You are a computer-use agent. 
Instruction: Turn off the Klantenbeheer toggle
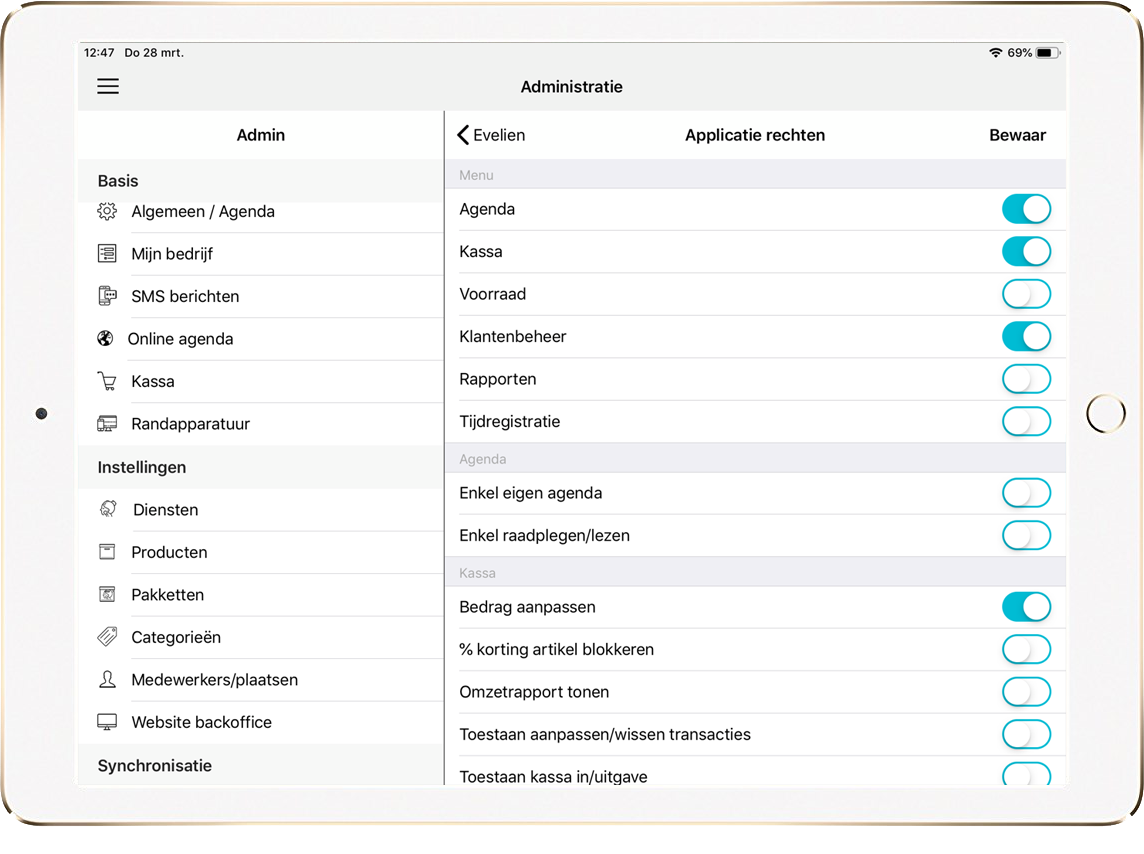[1026, 336]
